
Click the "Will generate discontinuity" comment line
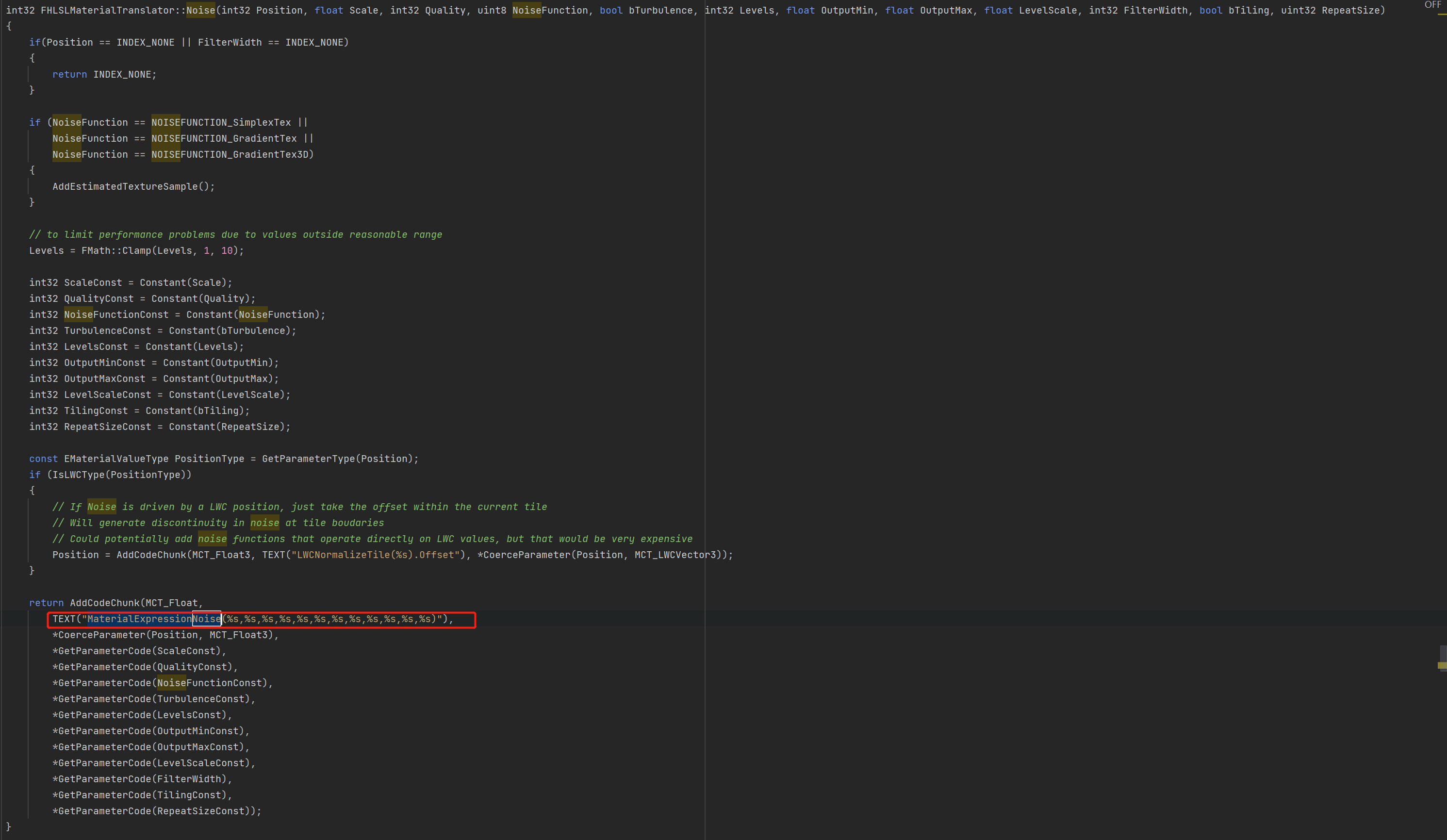[217, 523]
